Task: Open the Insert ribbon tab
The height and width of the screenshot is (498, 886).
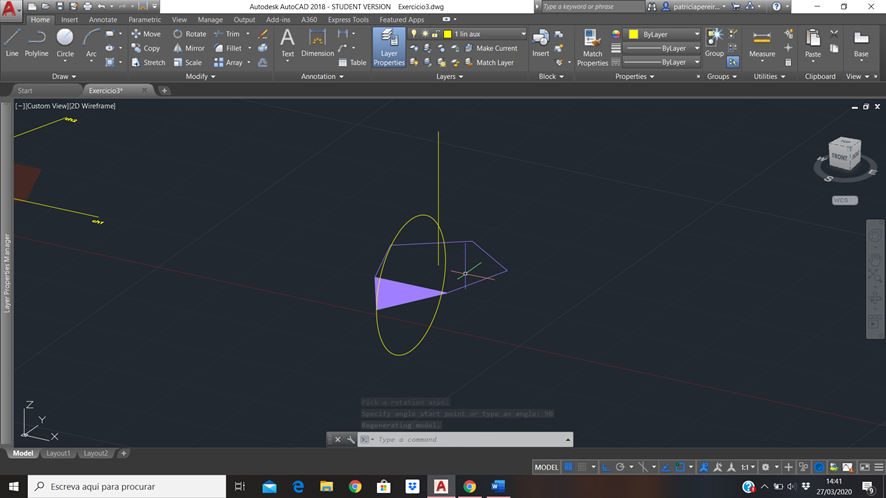Action: click(70, 19)
